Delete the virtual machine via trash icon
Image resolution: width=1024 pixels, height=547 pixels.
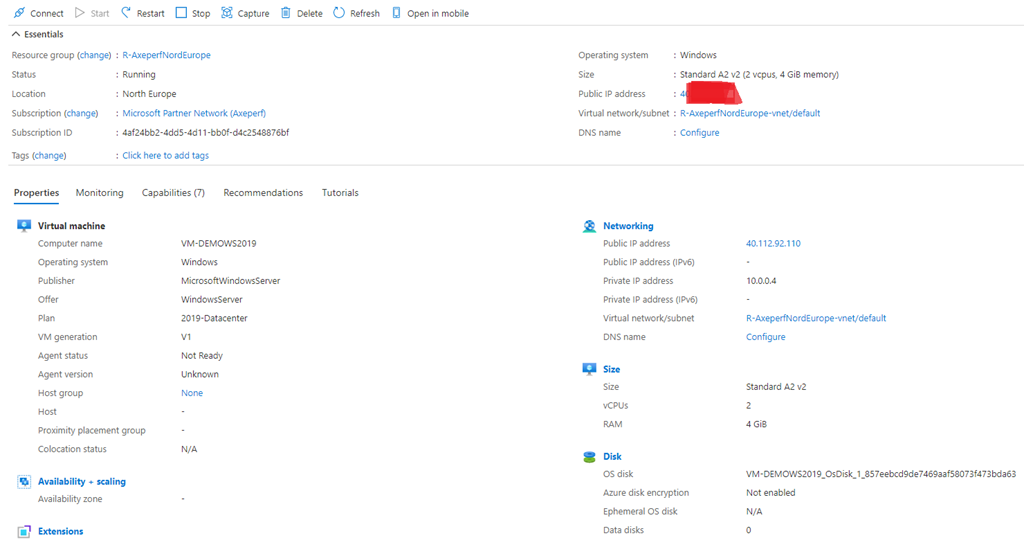coord(286,13)
